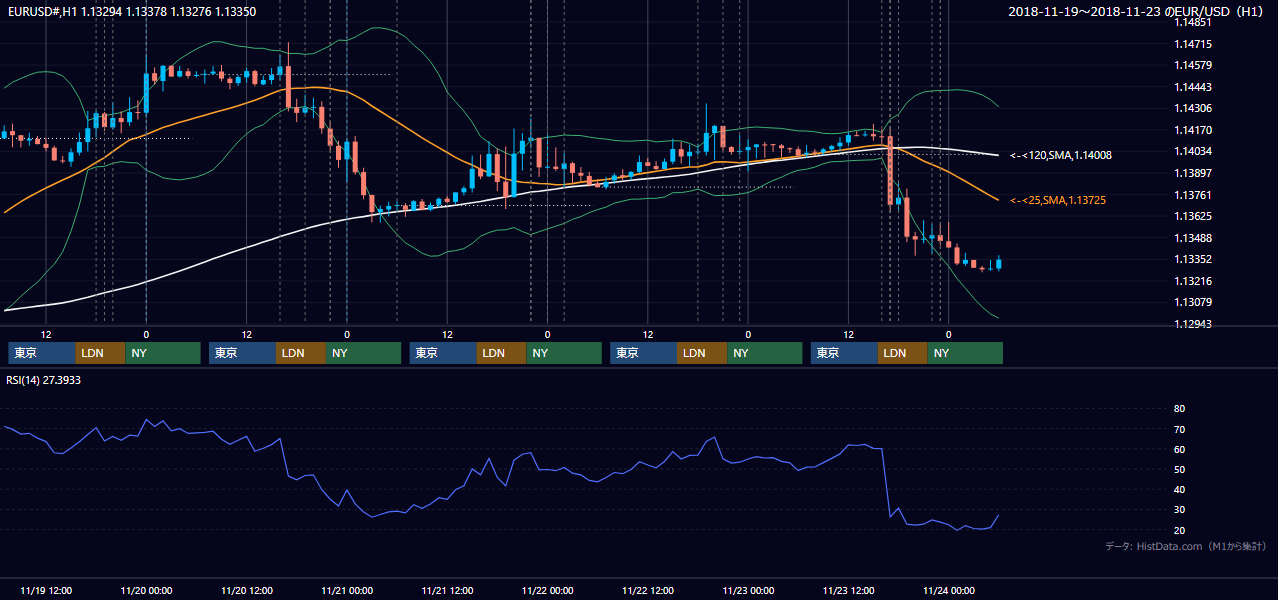The image size is (1278, 600).
Task: Click the RSI 60 level label
Action: coord(1179,449)
